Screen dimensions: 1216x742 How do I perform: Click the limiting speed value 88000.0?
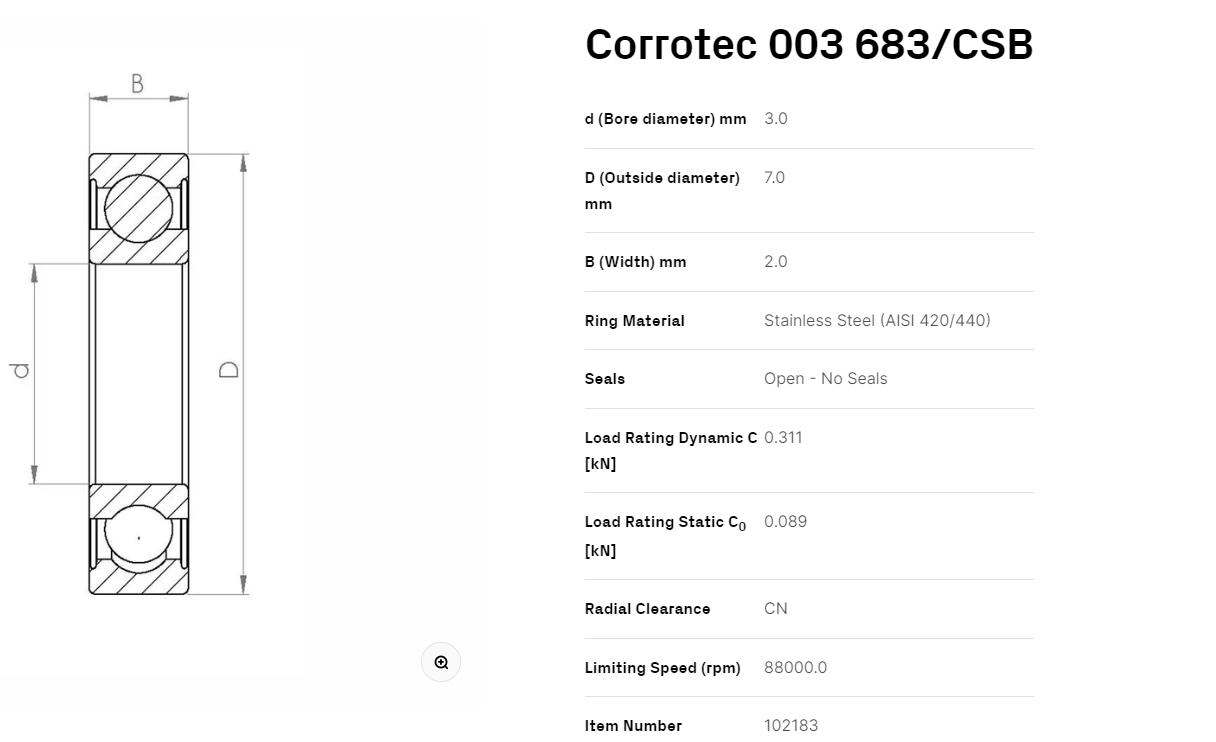pyautogui.click(x=795, y=668)
